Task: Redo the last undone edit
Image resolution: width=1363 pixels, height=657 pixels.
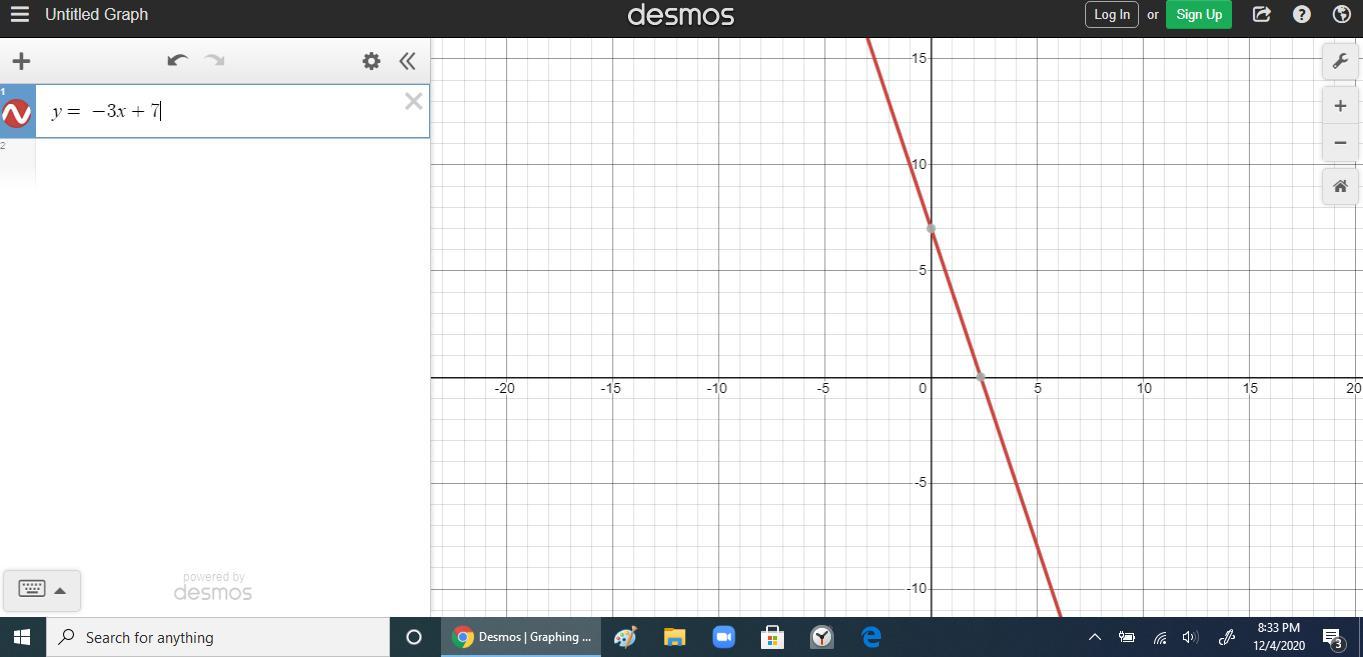Action: [x=214, y=61]
